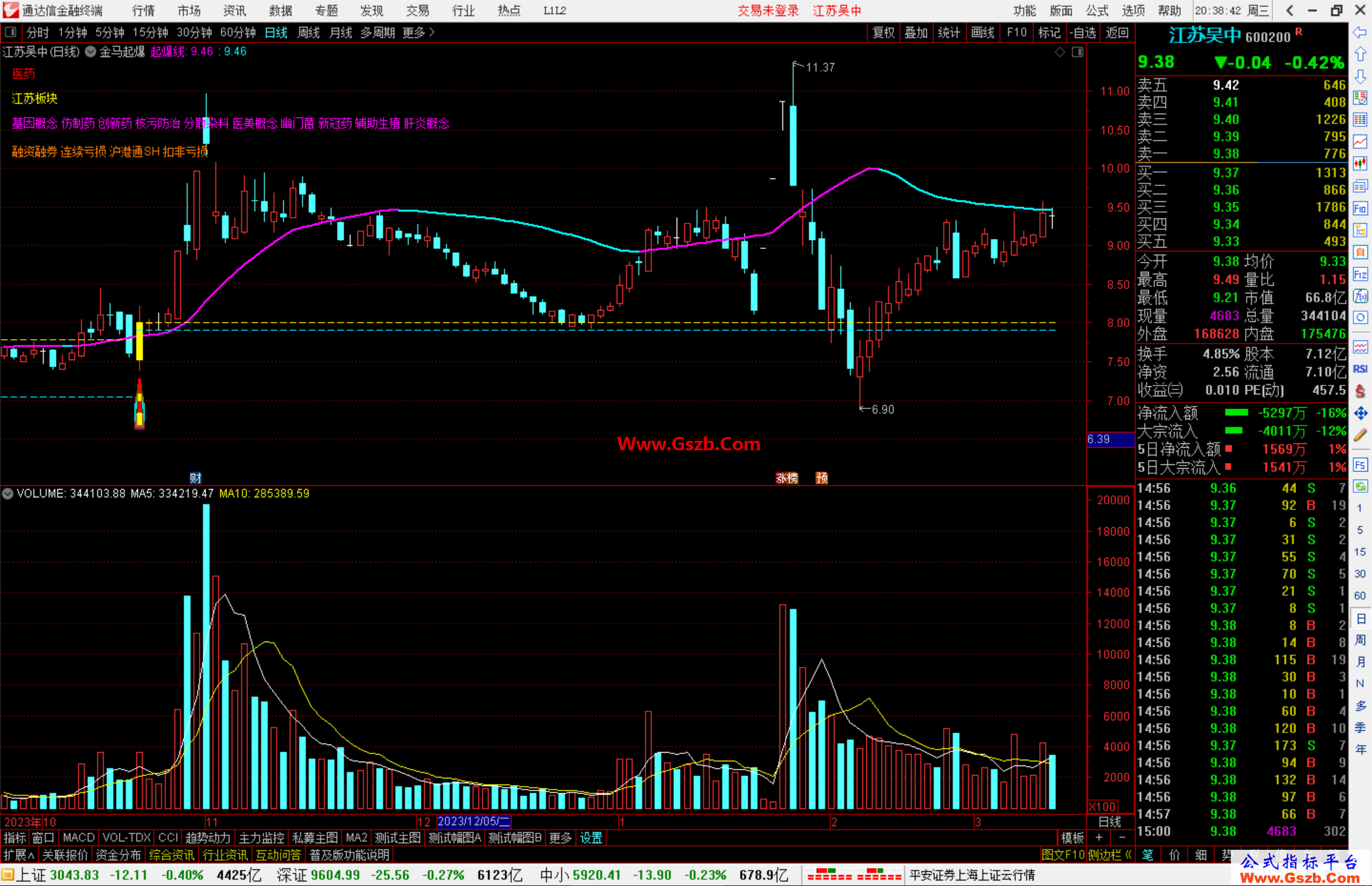Click the yellow highlighted candlestick
1372x886 pixels.
pyautogui.click(x=139, y=341)
